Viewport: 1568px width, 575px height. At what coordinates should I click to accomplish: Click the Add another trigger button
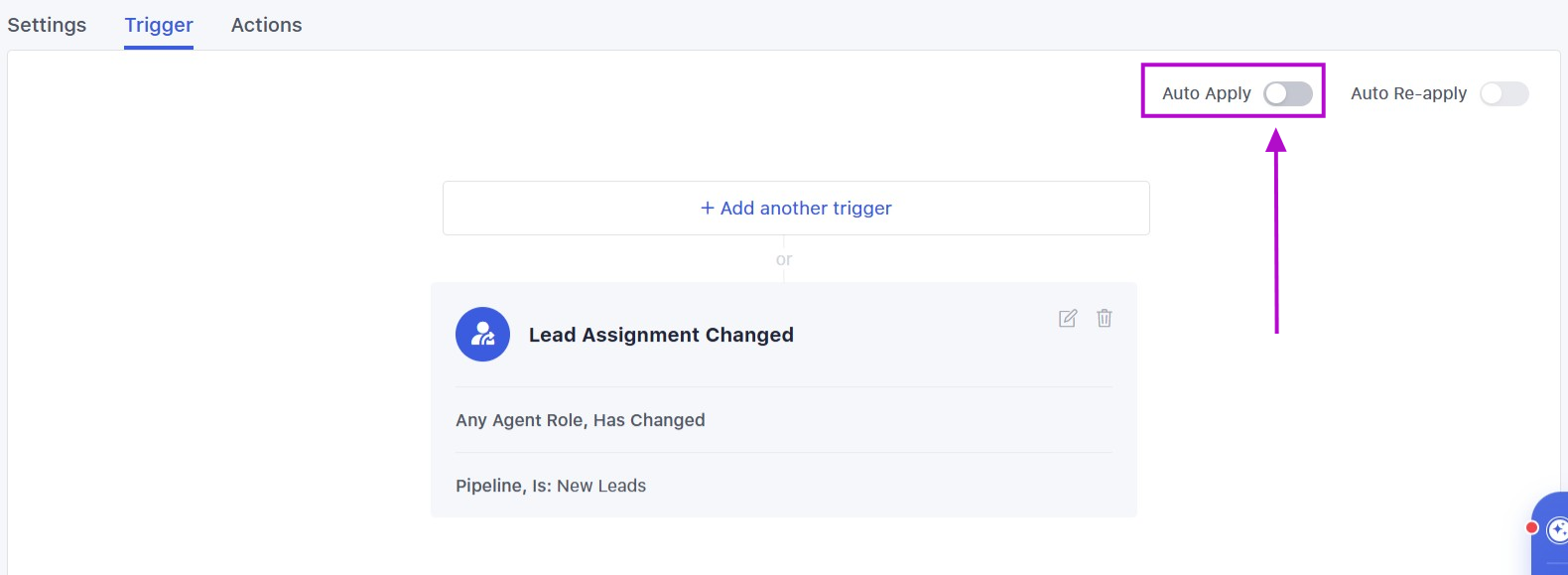[796, 208]
